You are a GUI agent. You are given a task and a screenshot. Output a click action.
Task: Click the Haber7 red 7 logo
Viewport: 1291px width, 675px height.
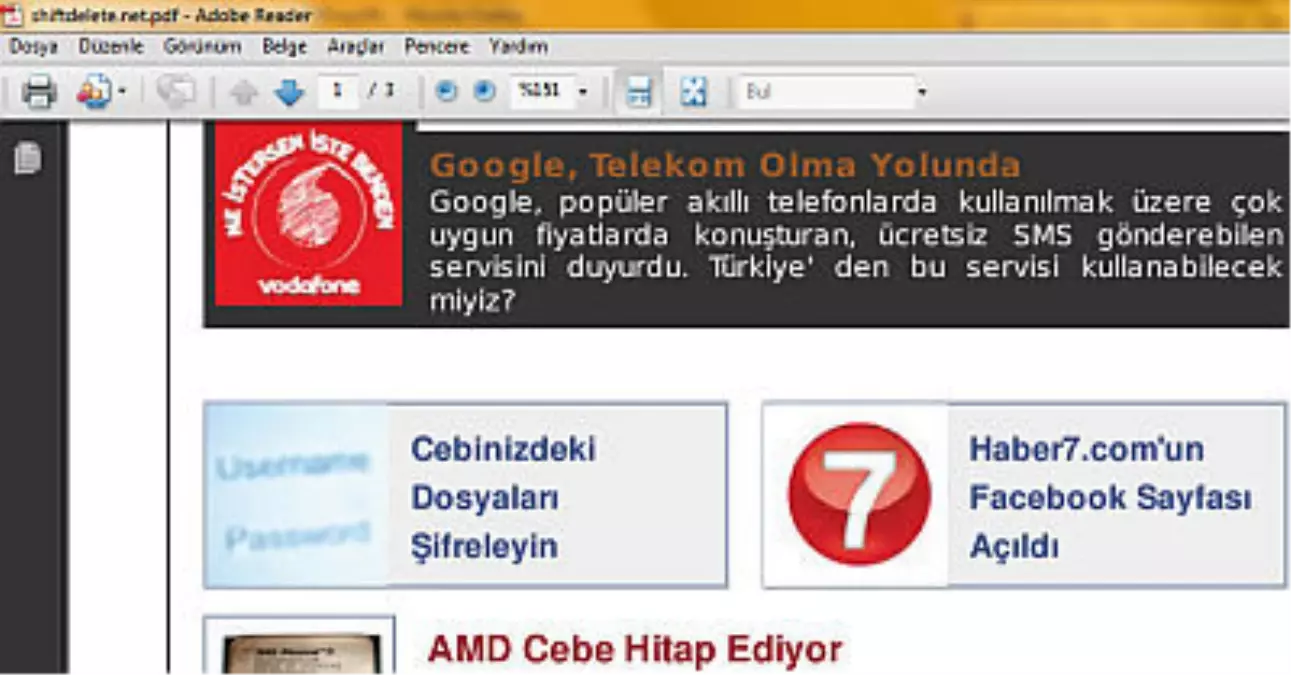859,494
